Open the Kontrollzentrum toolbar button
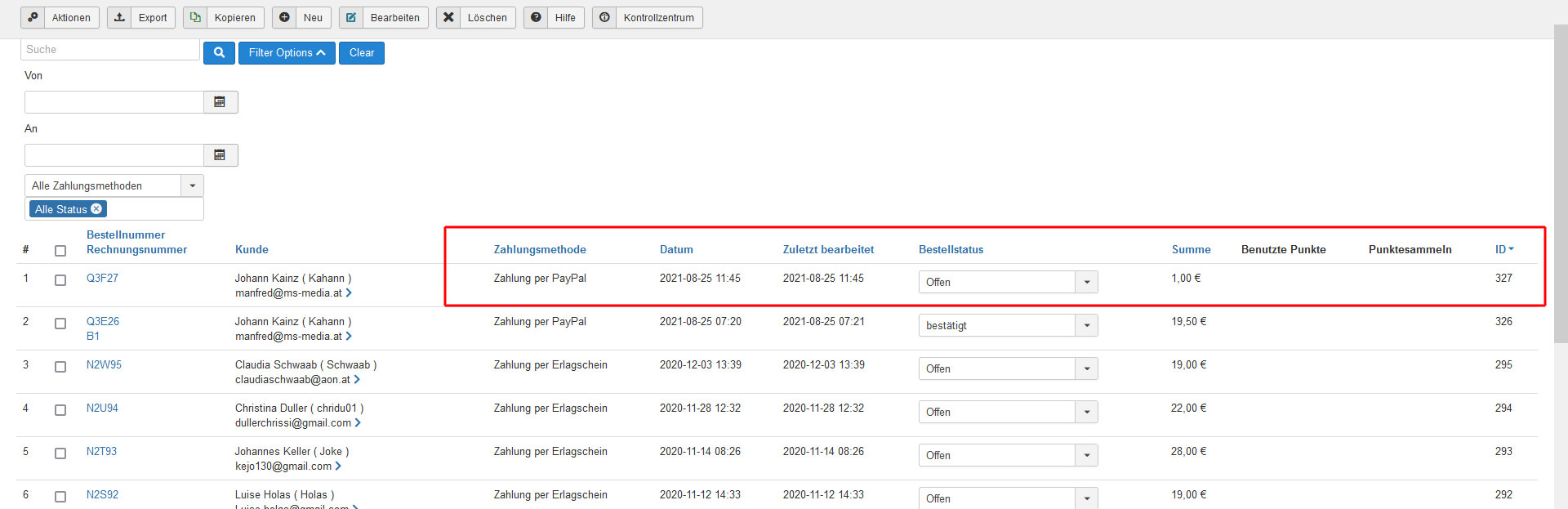The height and width of the screenshot is (509, 1568). 648,17
